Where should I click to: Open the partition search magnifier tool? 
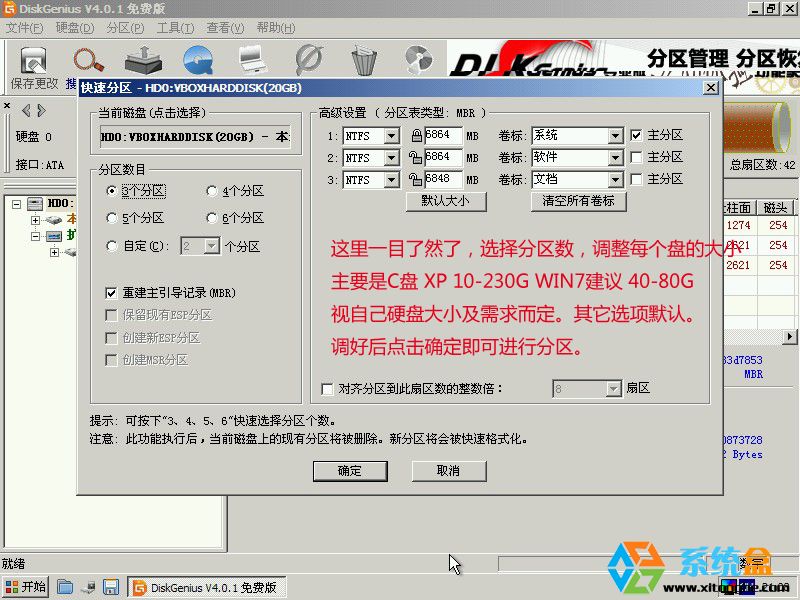[88, 60]
